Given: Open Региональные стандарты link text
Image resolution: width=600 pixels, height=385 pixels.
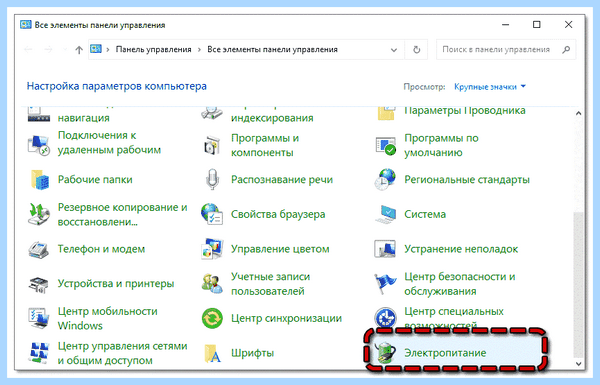Looking at the screenshot, I should (x=467, y=179).
